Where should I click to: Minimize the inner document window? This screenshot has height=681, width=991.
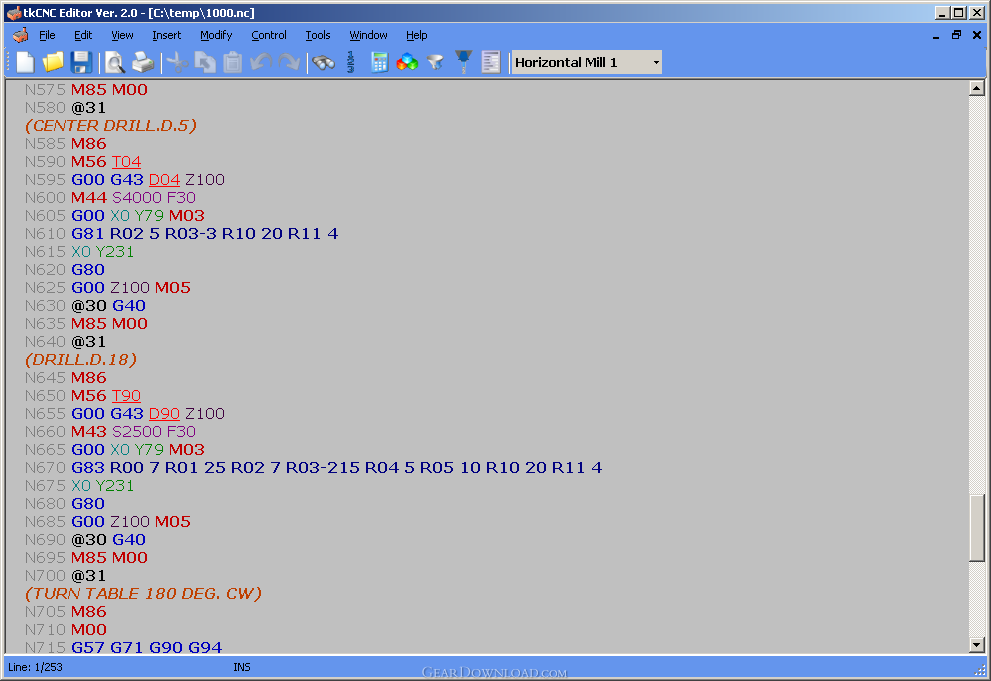click(935, 35)
